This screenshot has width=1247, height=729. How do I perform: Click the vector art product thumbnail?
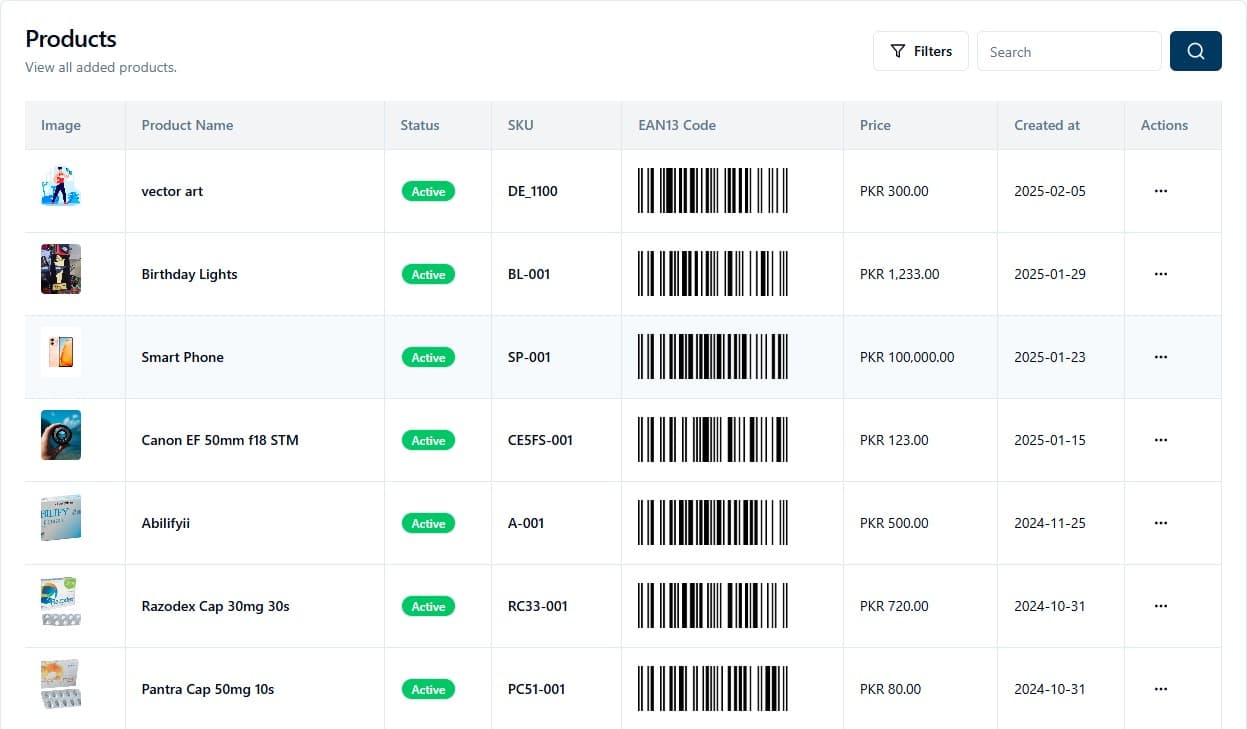pyautogui.click(x=61, y=187)
